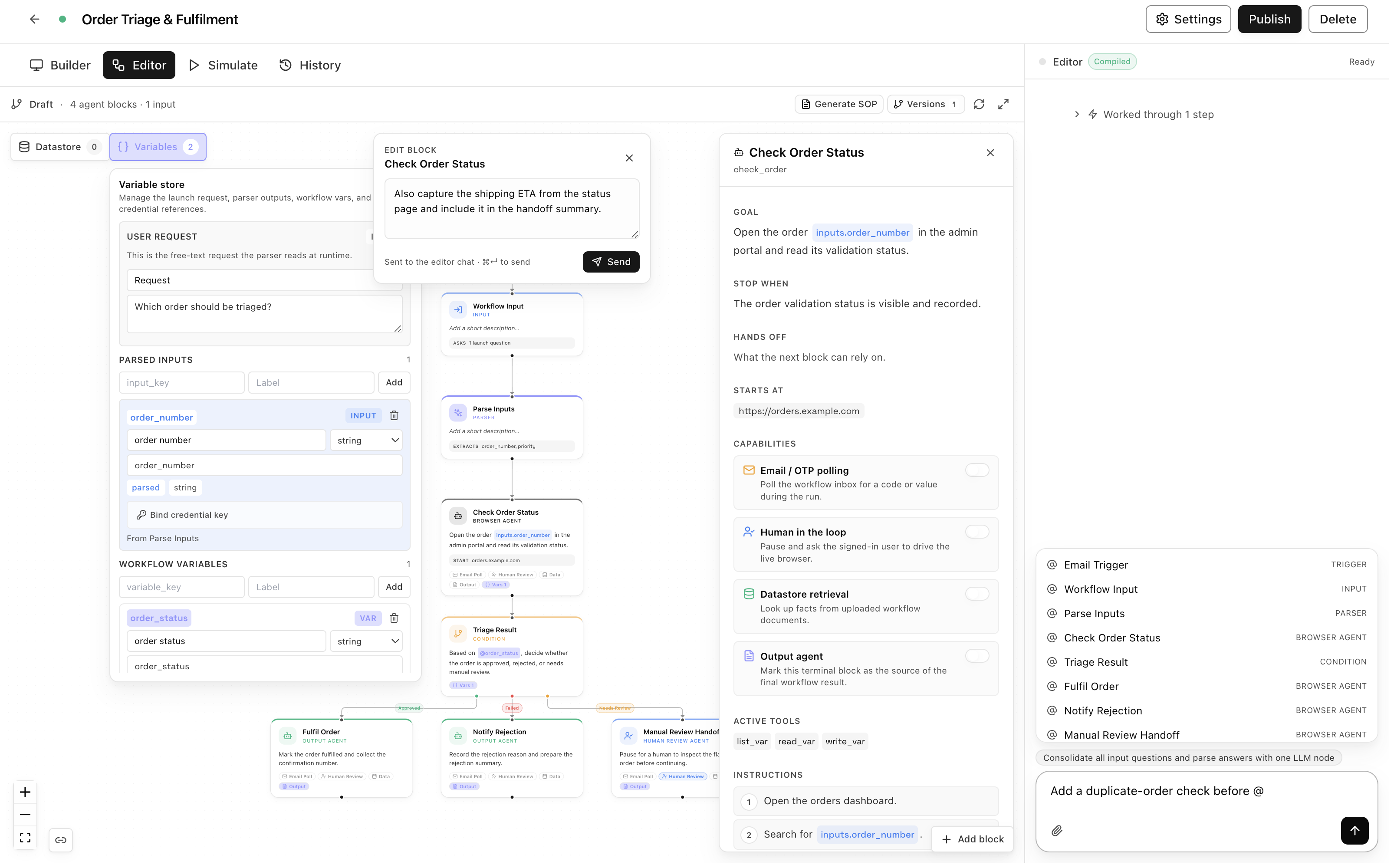Open the Datastore tab

pos(60,147)
